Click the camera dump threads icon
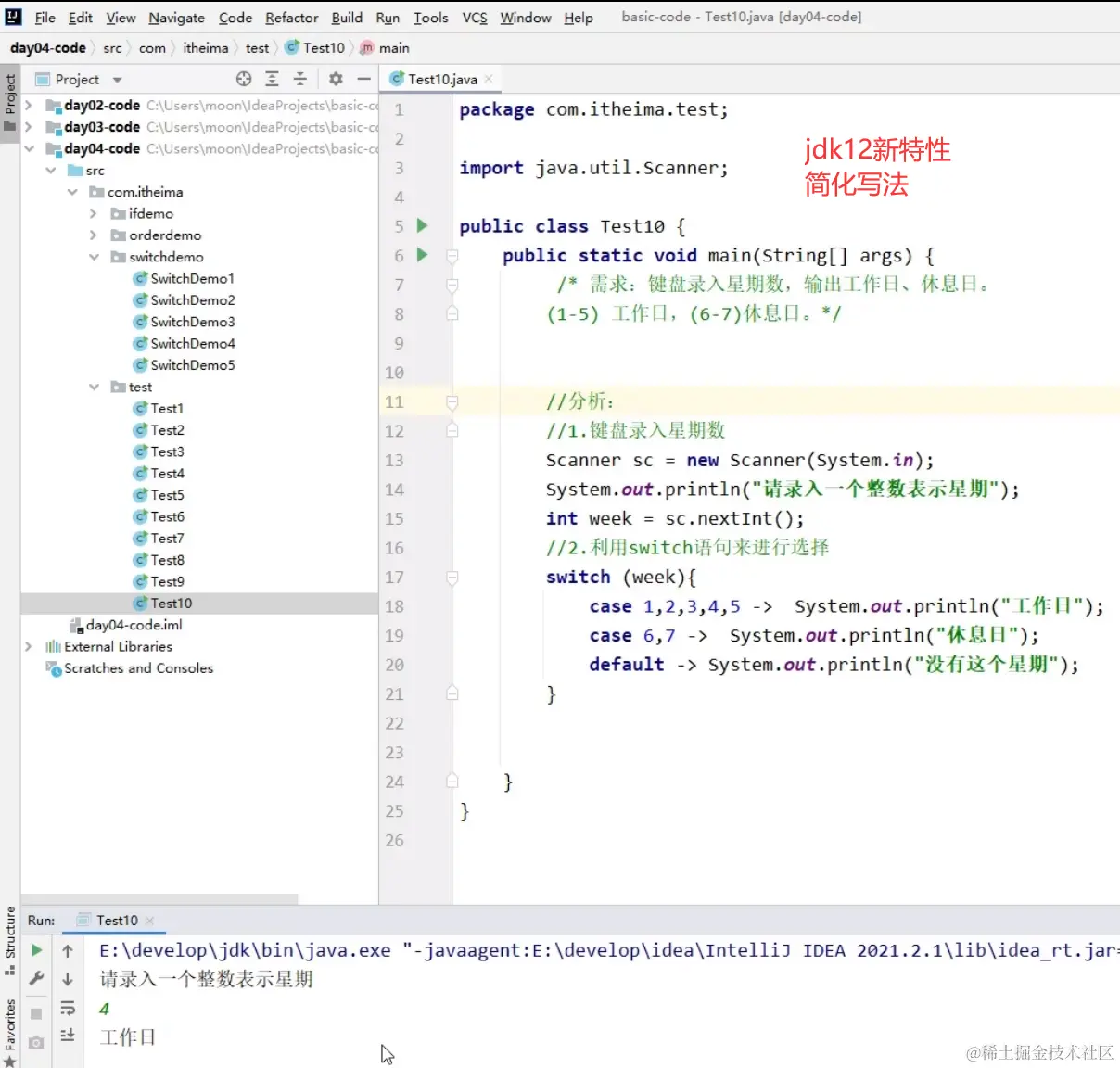 point(36,1042)
